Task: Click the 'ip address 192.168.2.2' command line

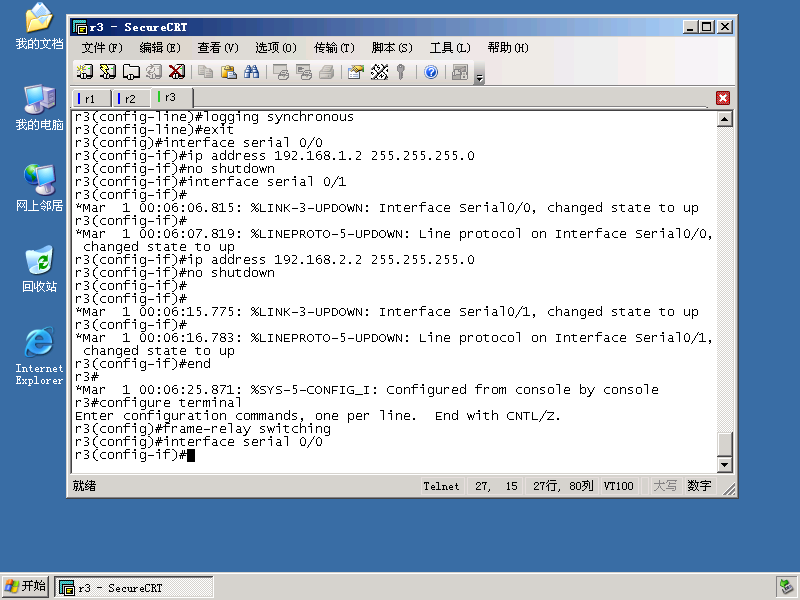Action: (274, 260)
